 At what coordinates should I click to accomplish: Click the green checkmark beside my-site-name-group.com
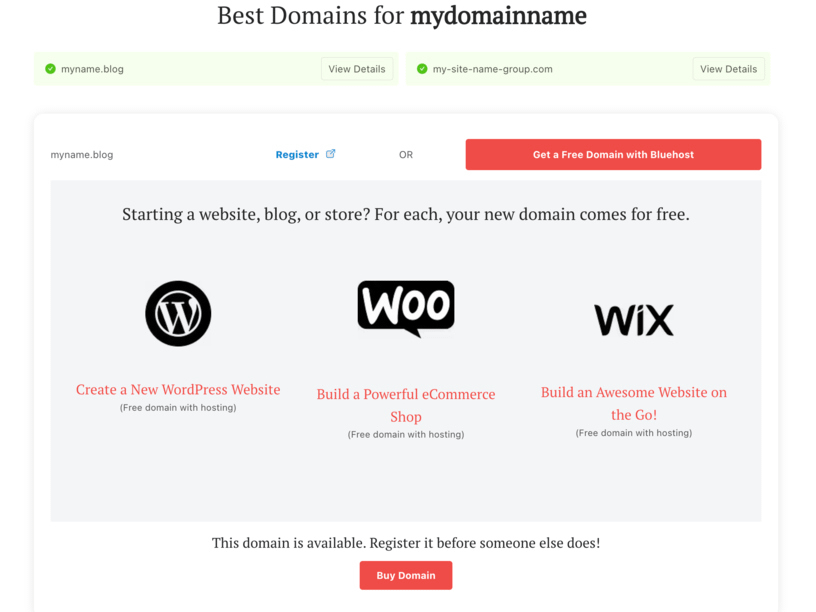pos(420,69)
